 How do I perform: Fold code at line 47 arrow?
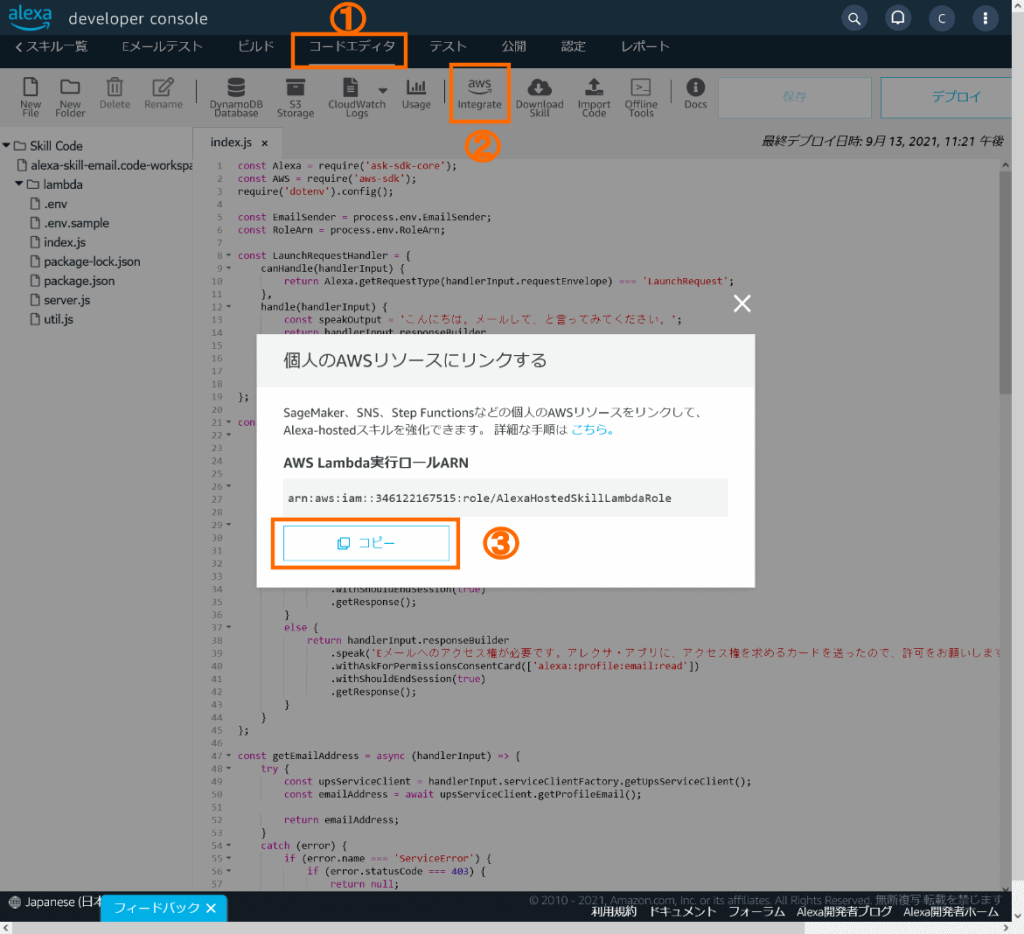(x=229, y=756)
